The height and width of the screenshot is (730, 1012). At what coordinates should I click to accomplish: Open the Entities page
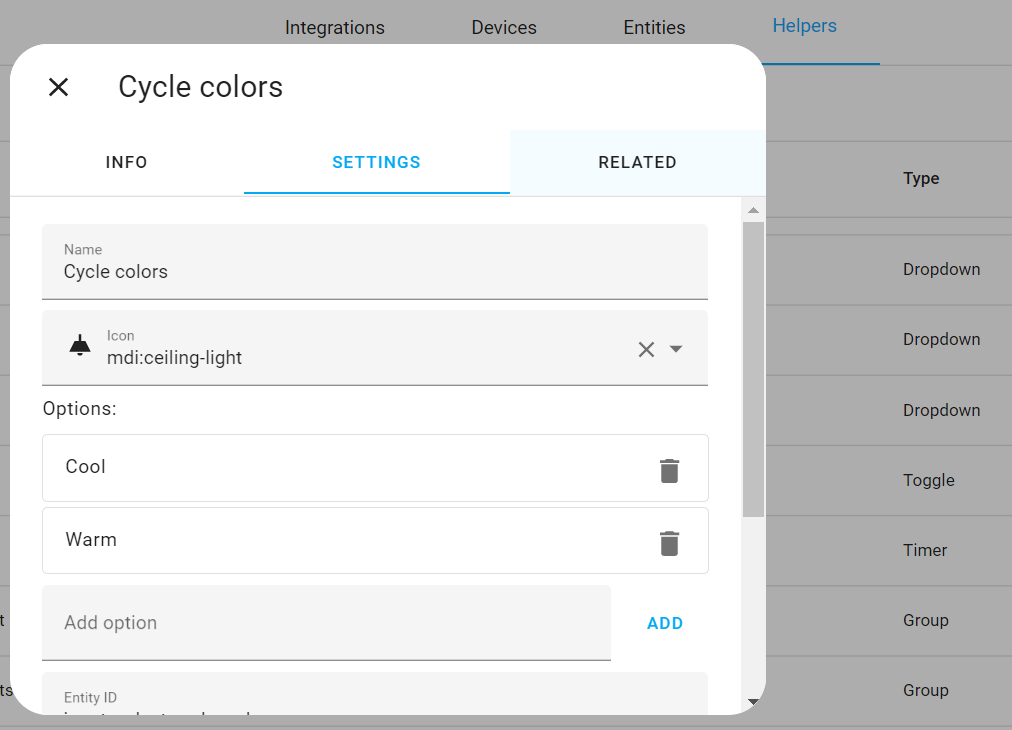pyautogui.click(x=654, y=27)
